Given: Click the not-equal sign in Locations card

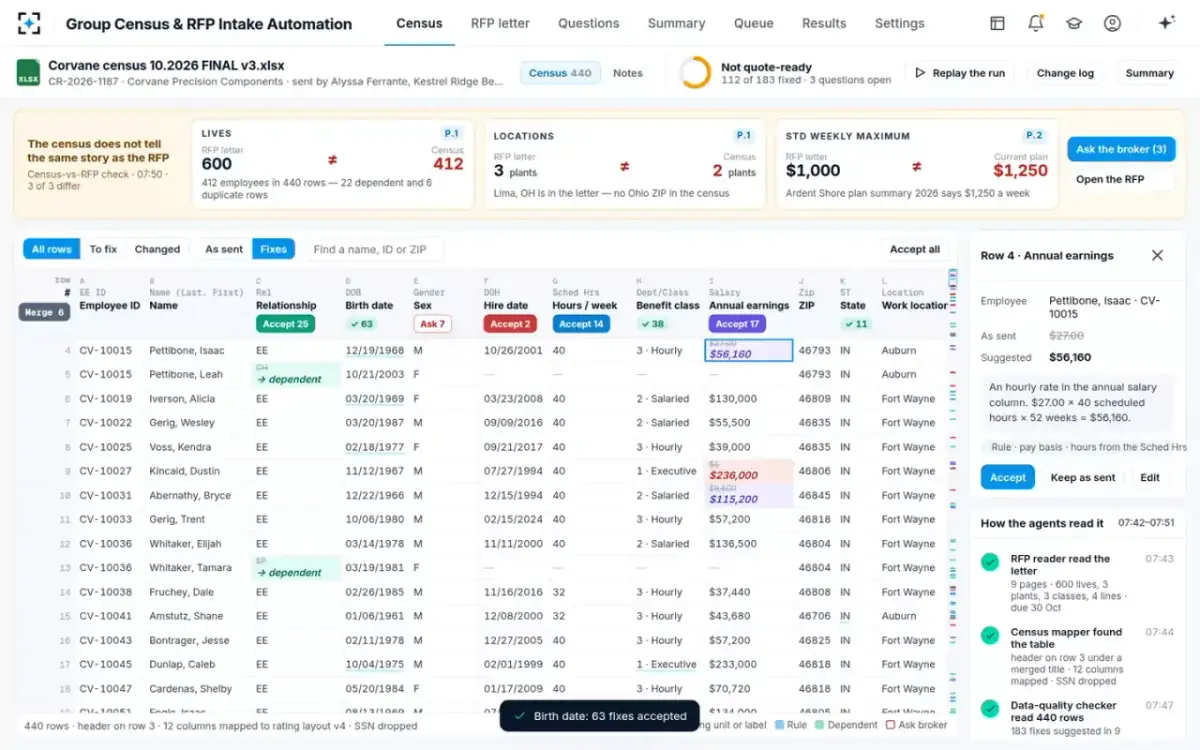Looking at the screenshot, I should point(624,167).
